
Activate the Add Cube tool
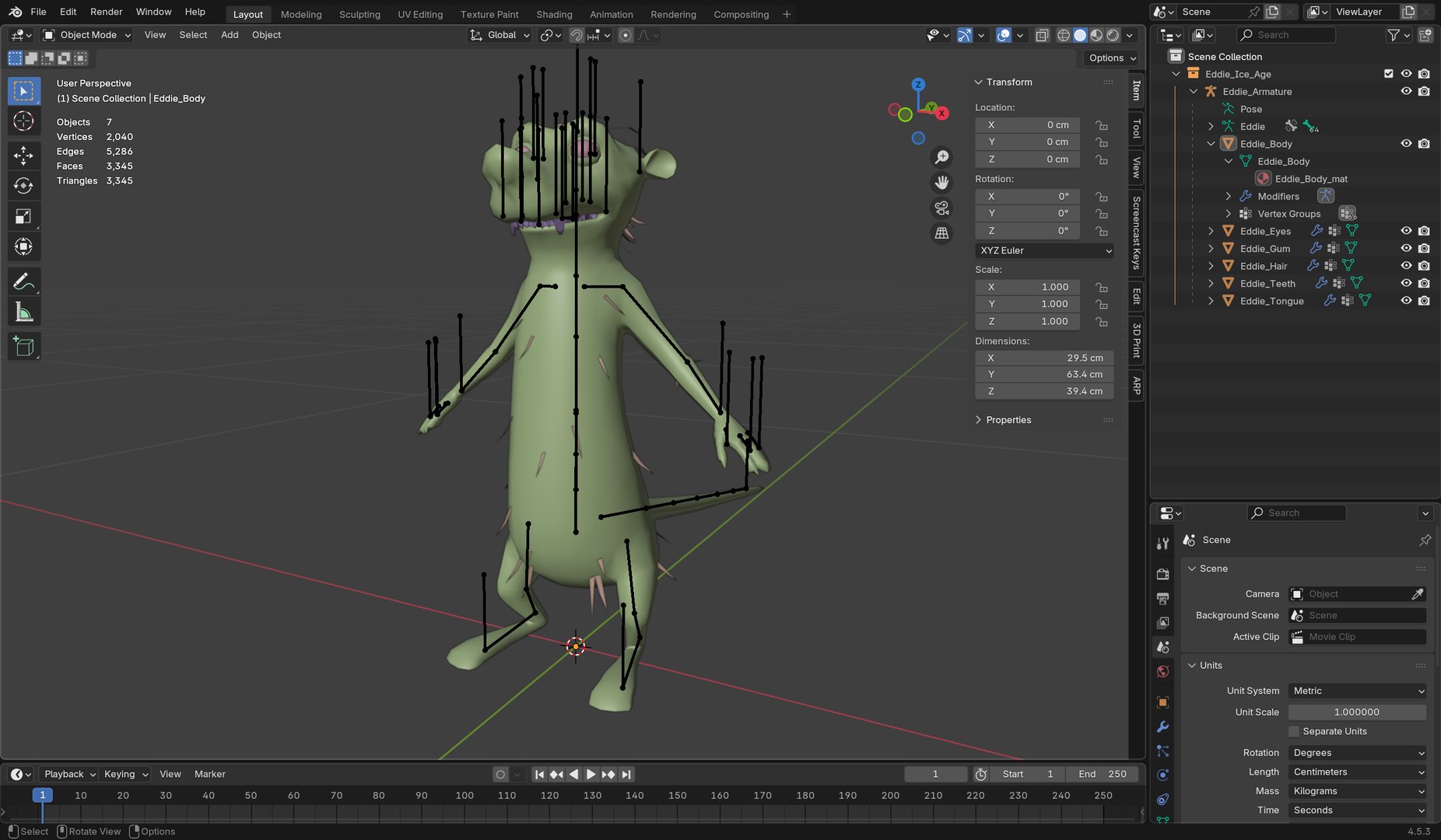[23, 346]
